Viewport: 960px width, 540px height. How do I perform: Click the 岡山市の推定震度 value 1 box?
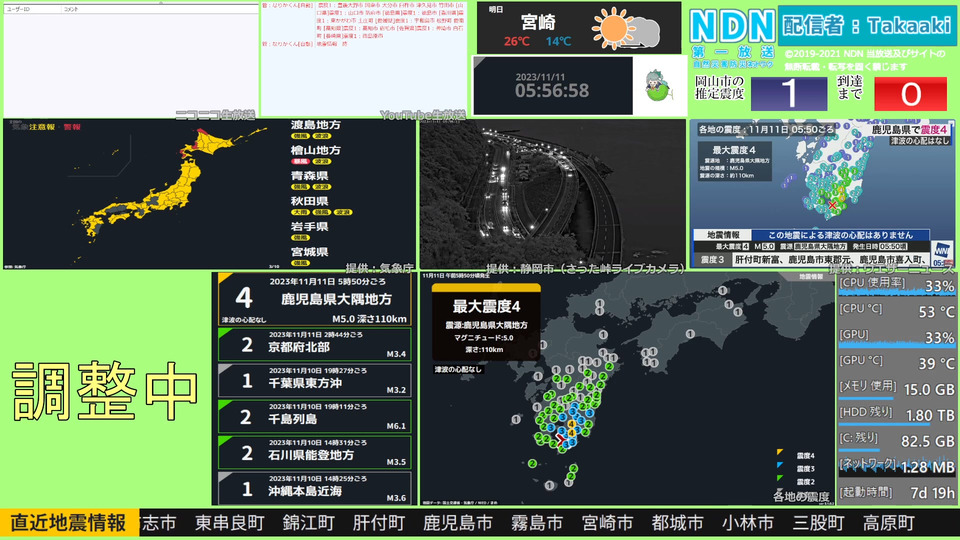point(789,94)
